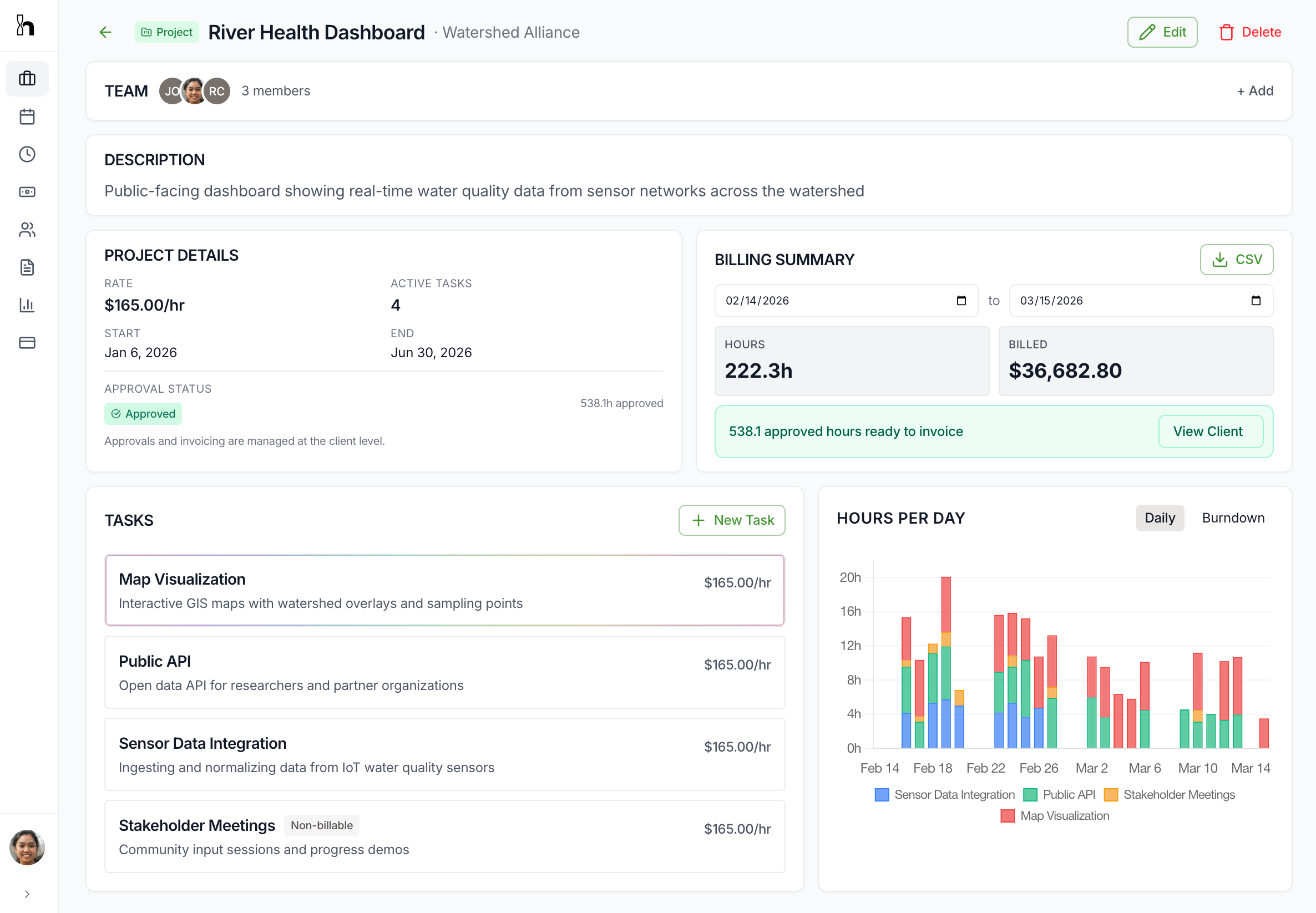Viewport: 1316px width, 913px height.
Task: Open the Calendar section from the sidebar
Action: click(x=27, y=116)
